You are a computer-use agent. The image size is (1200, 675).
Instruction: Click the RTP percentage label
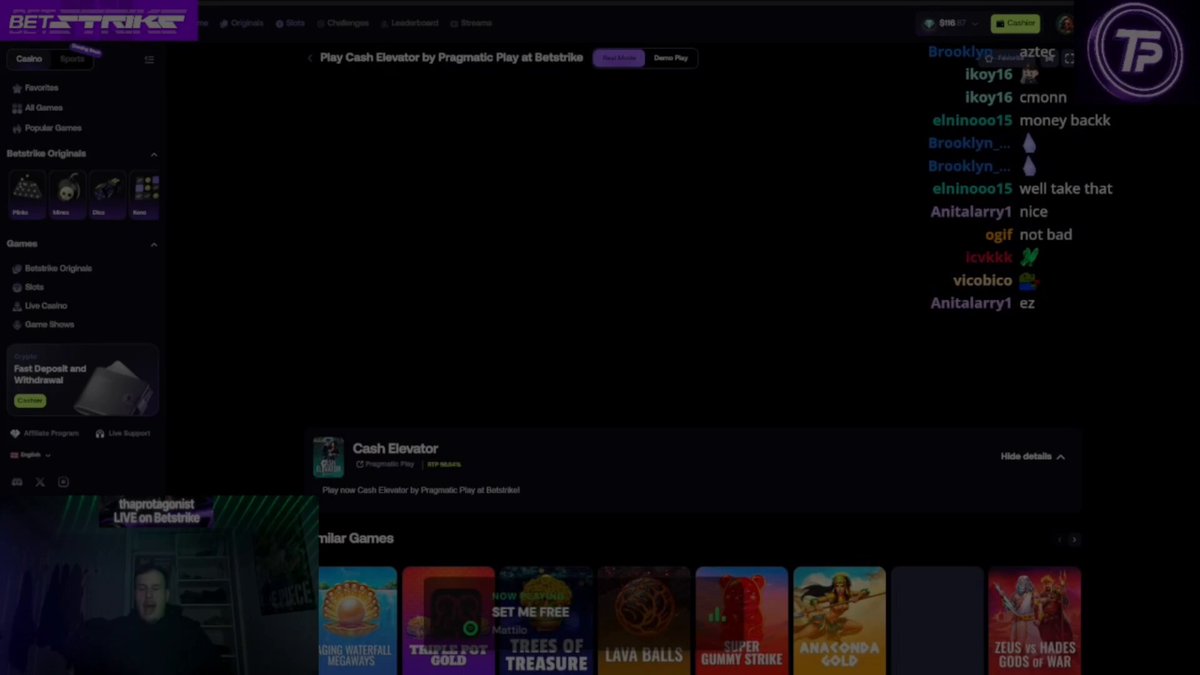click(x=444, y=464)
